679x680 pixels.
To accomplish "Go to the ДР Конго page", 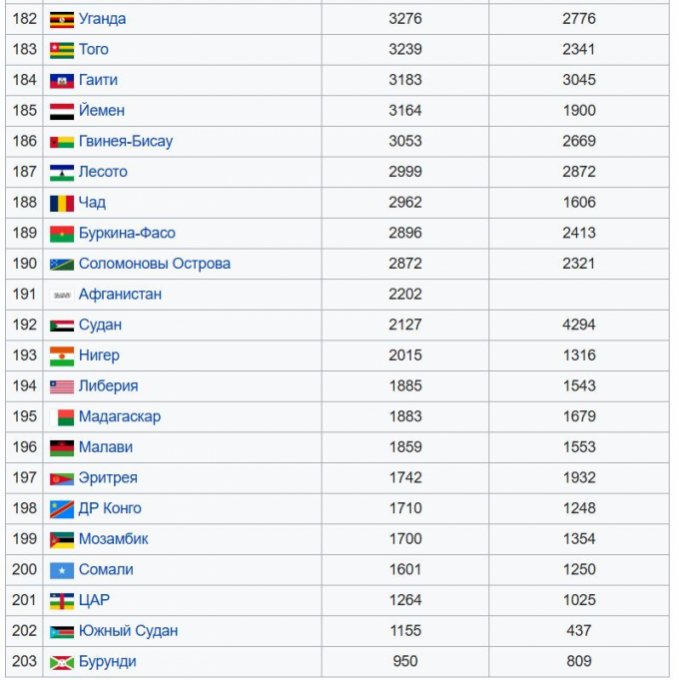I will [110, 508].
